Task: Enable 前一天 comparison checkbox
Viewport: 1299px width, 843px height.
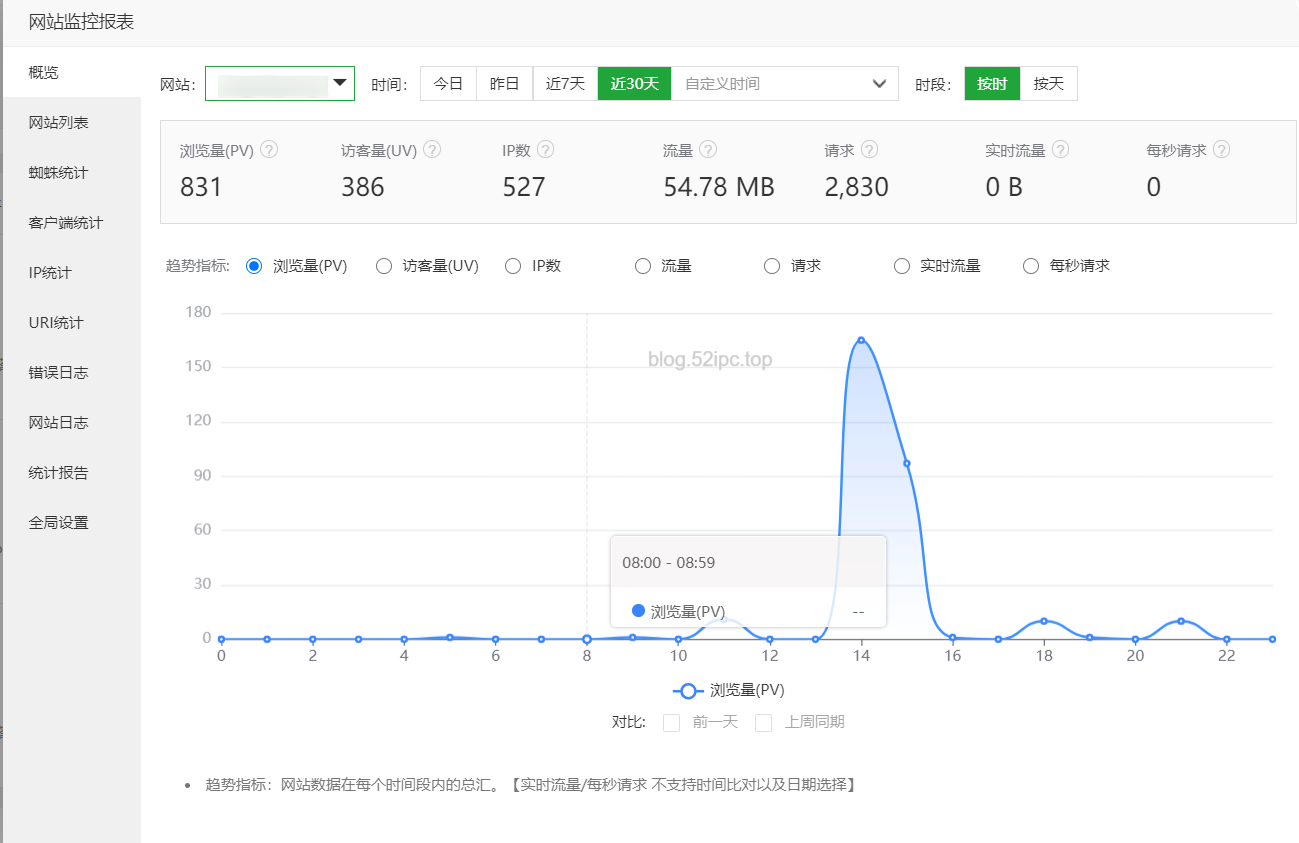Action: coord(672,723)
